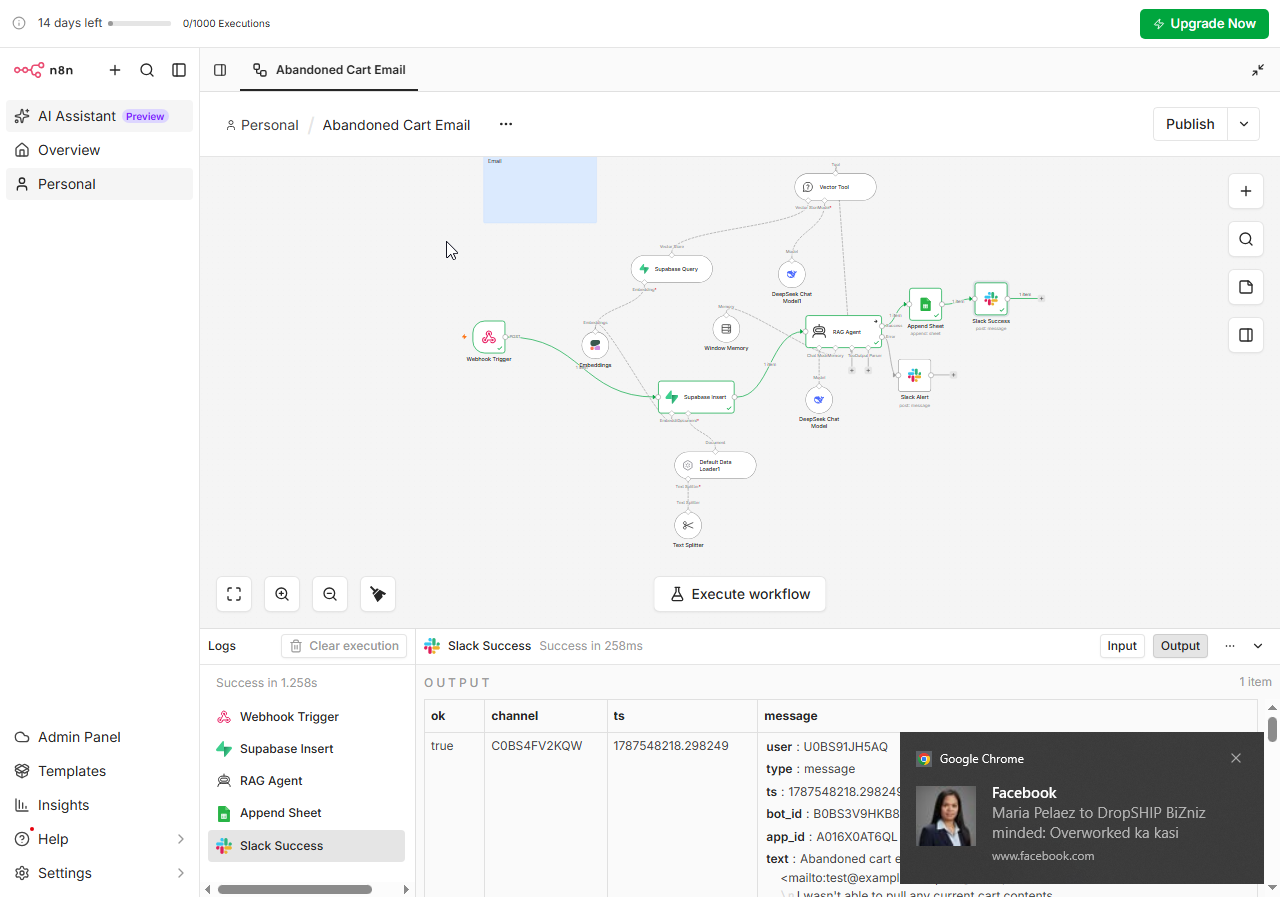
Task: Select the Webhook Trigger node on canvas
Action: click(x=489, y=337)
